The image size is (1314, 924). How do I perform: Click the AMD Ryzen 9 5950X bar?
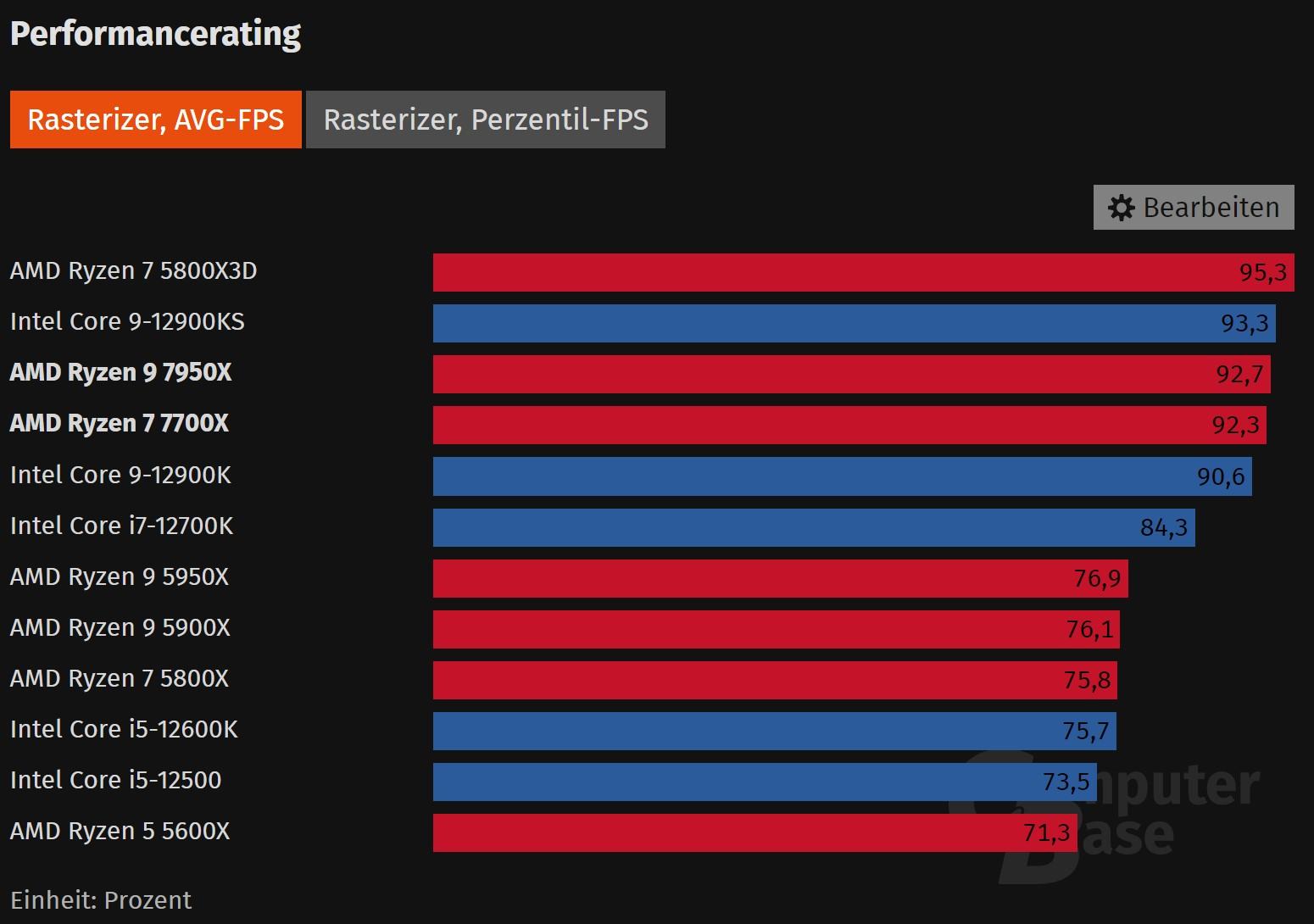tap(781, 578)
